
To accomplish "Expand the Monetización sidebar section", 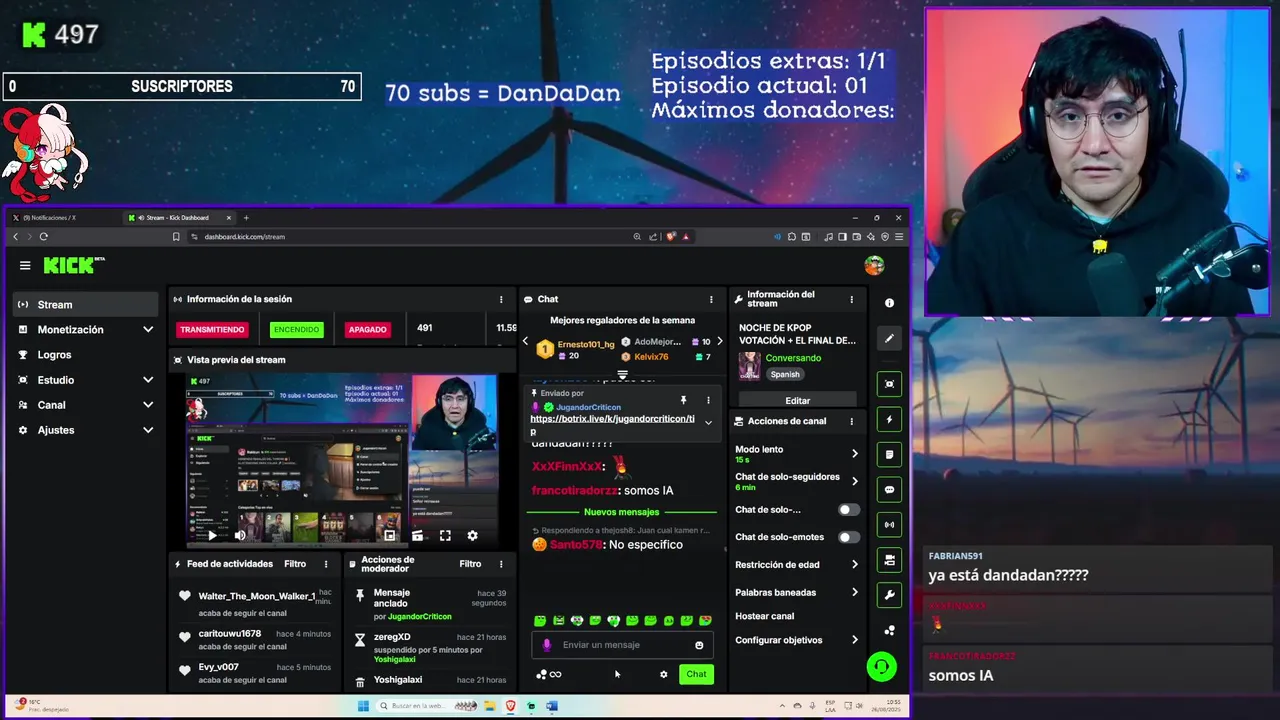I will pyautogui.click(x=148, y=330).
